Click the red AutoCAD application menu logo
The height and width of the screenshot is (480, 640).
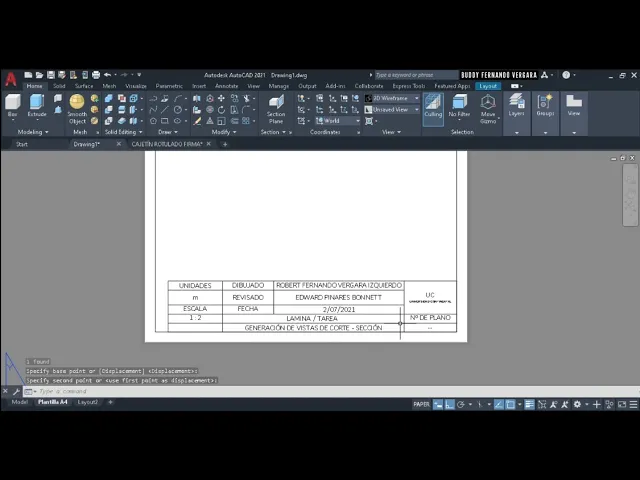click(11, 79)
